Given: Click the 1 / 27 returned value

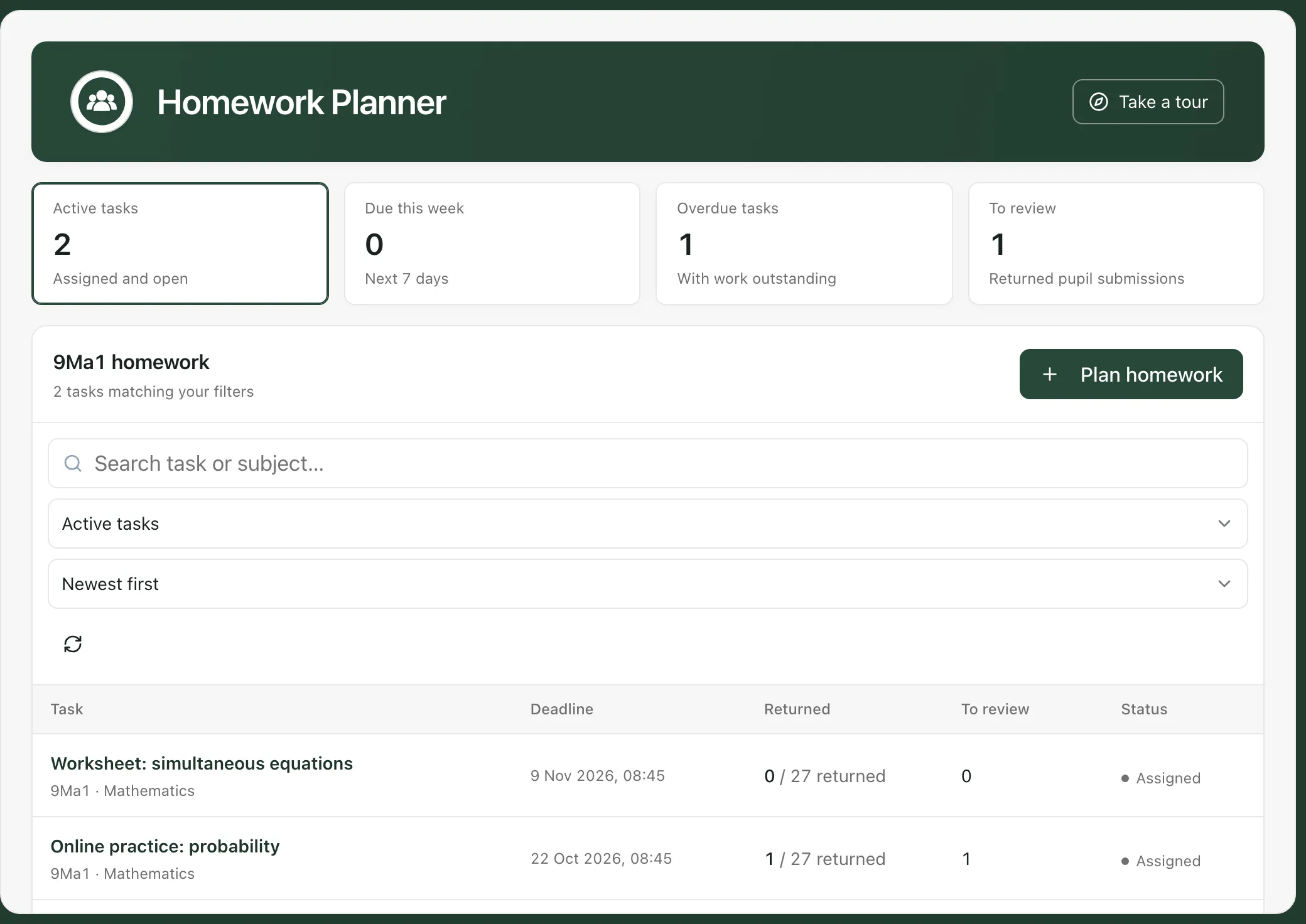Looking at the screenshot, I should click(x=824, y=859).
